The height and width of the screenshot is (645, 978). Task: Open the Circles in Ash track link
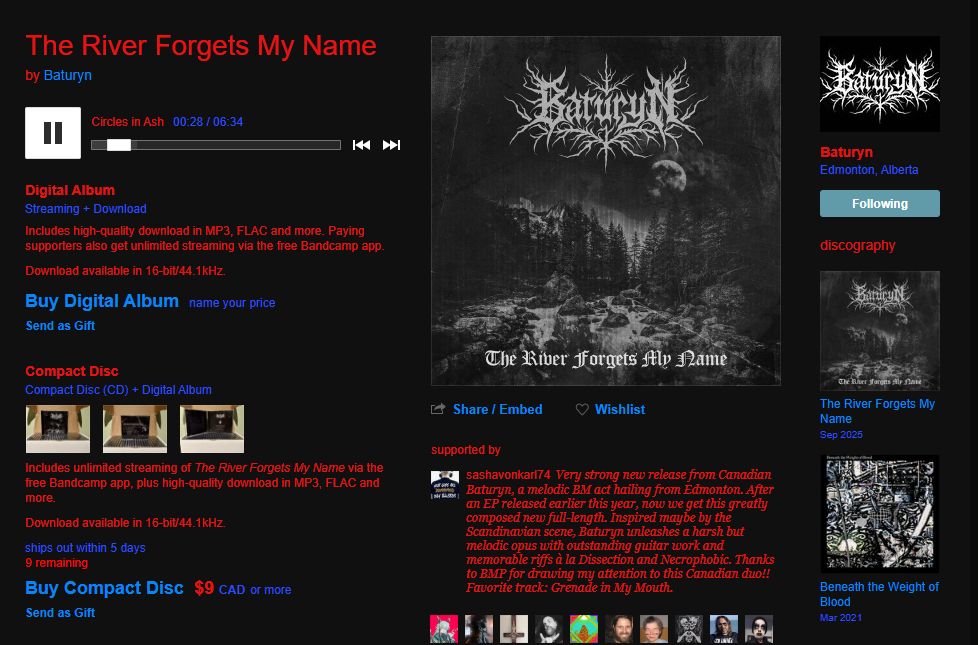pos(128,122)
